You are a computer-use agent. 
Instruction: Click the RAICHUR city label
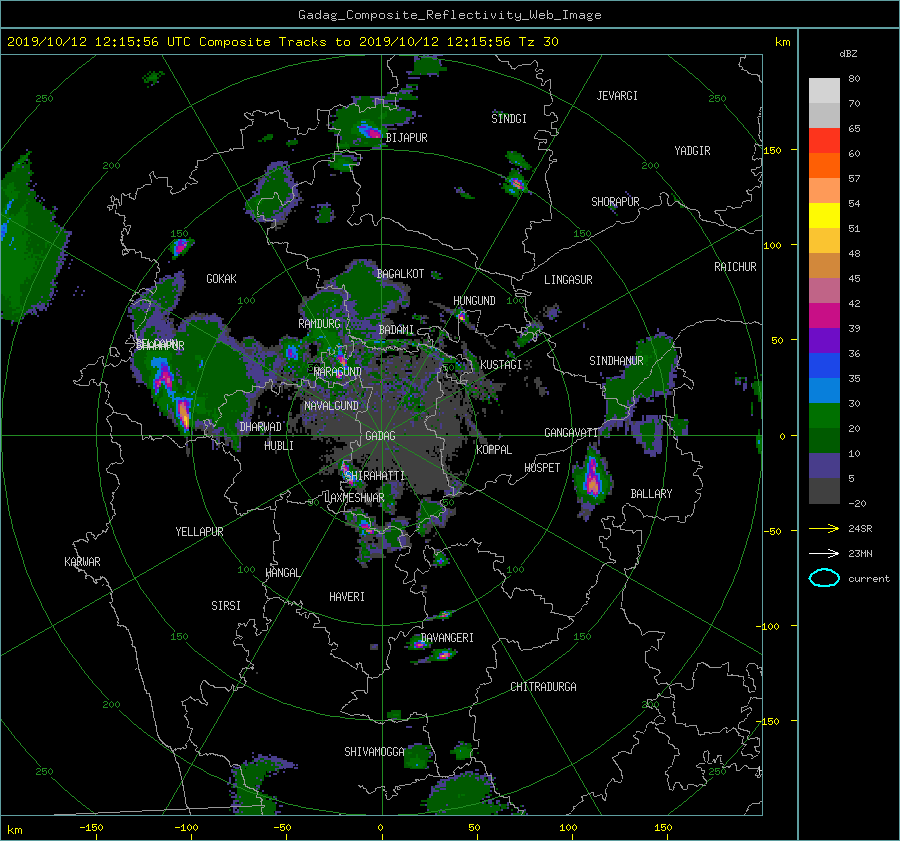[x=735, y=267]
